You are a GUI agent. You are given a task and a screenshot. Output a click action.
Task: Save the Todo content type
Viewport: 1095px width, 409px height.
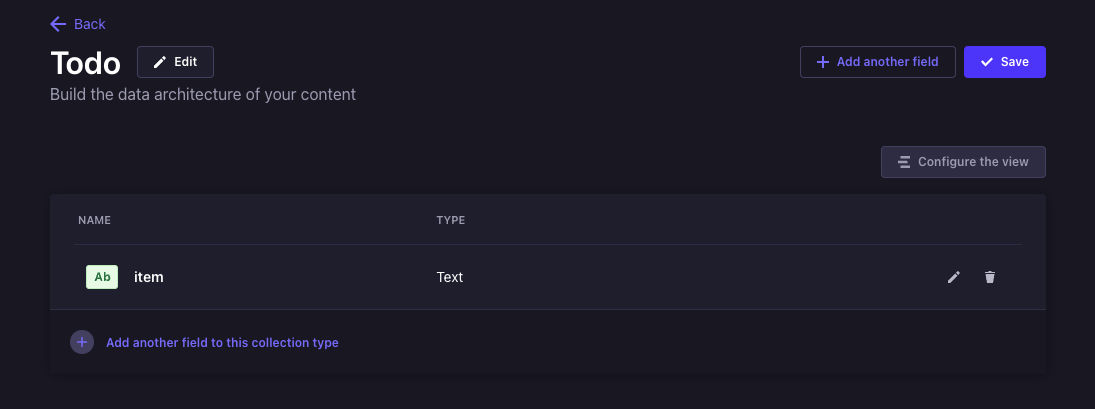[x=1005, y=62]
